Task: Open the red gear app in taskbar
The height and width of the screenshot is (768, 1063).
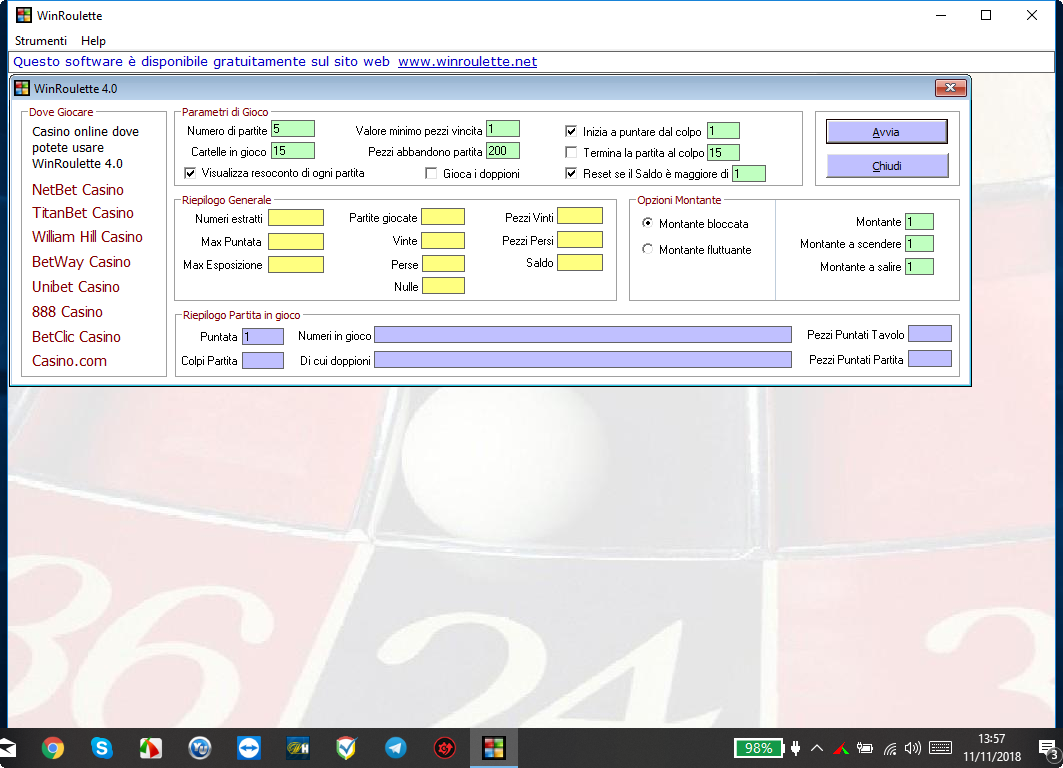Action: click(x=445, y=748)
